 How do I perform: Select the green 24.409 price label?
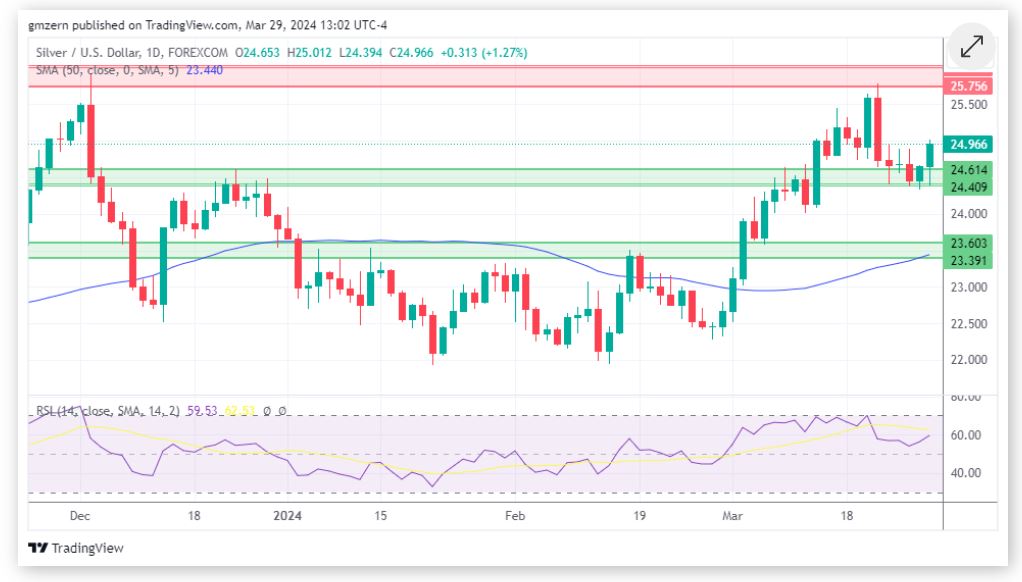[969, 187]
